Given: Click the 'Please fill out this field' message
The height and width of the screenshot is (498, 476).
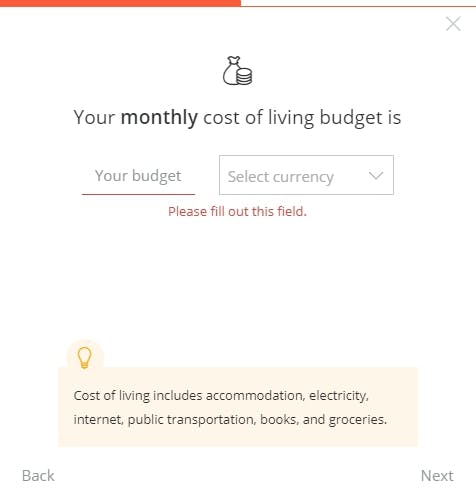Looking at the screenshot, I should 237,212.
